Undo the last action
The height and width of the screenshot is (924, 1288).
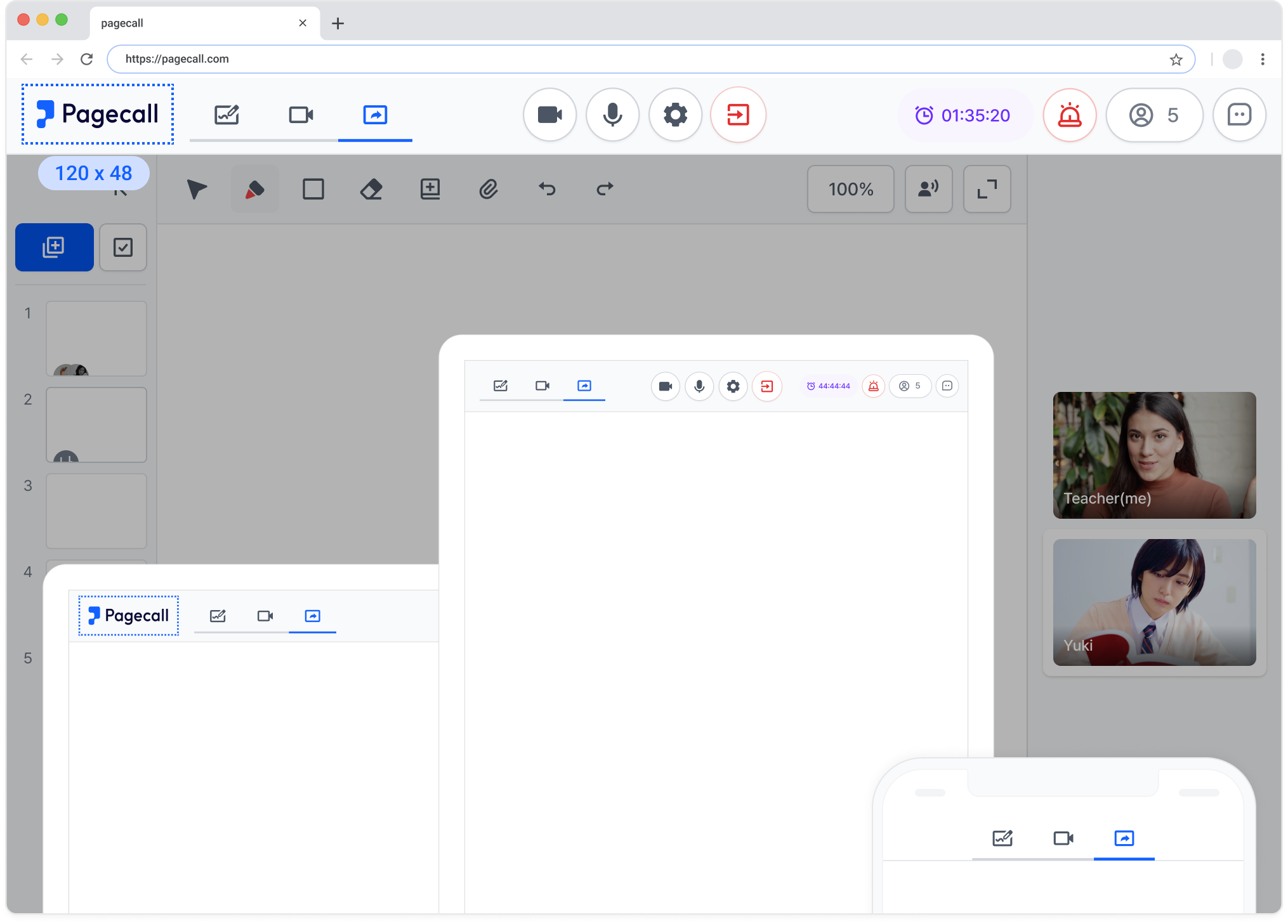(547, 189)
